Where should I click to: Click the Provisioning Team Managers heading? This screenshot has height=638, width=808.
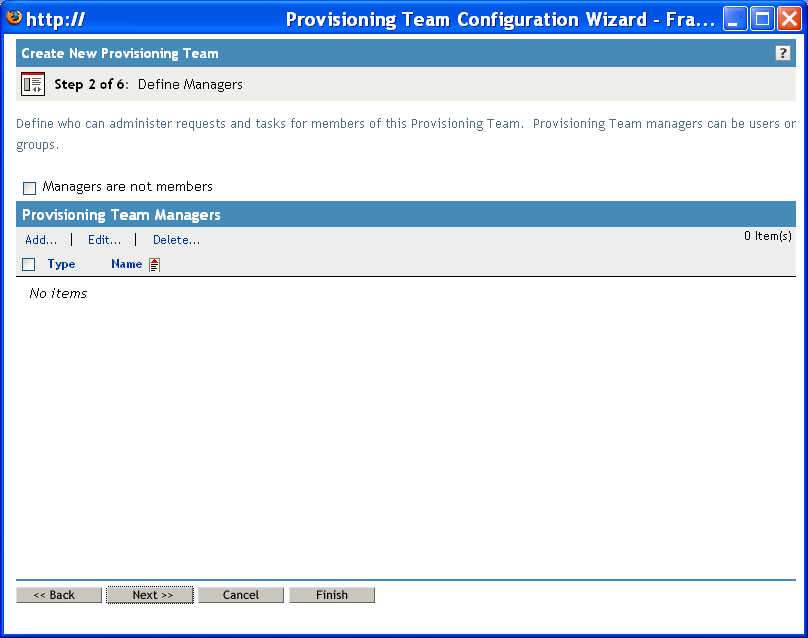pyautogui.click(x=121, y=215)
